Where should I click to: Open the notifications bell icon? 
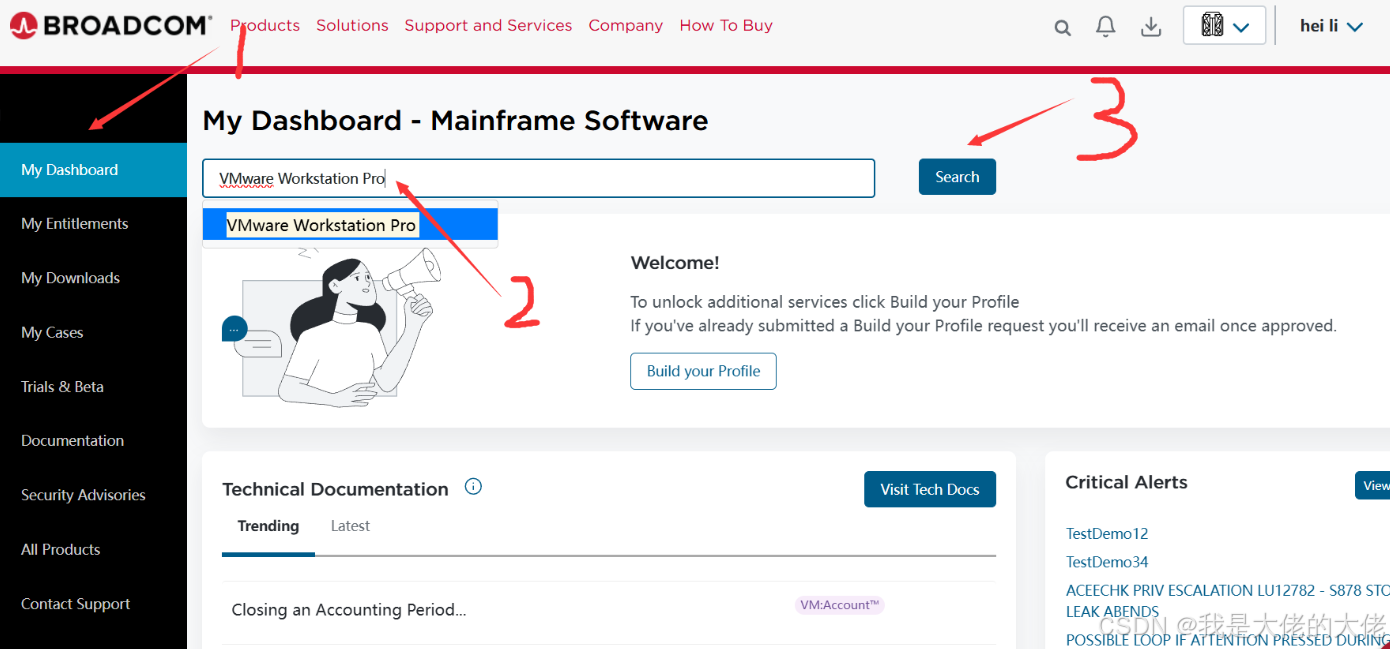tap(1105, 27)
